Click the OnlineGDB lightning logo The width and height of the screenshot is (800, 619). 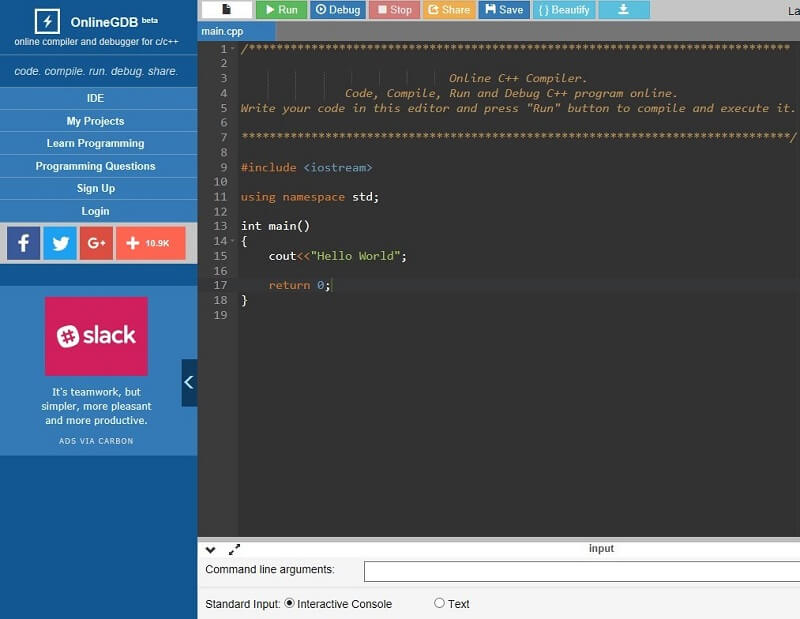point(47,21)
